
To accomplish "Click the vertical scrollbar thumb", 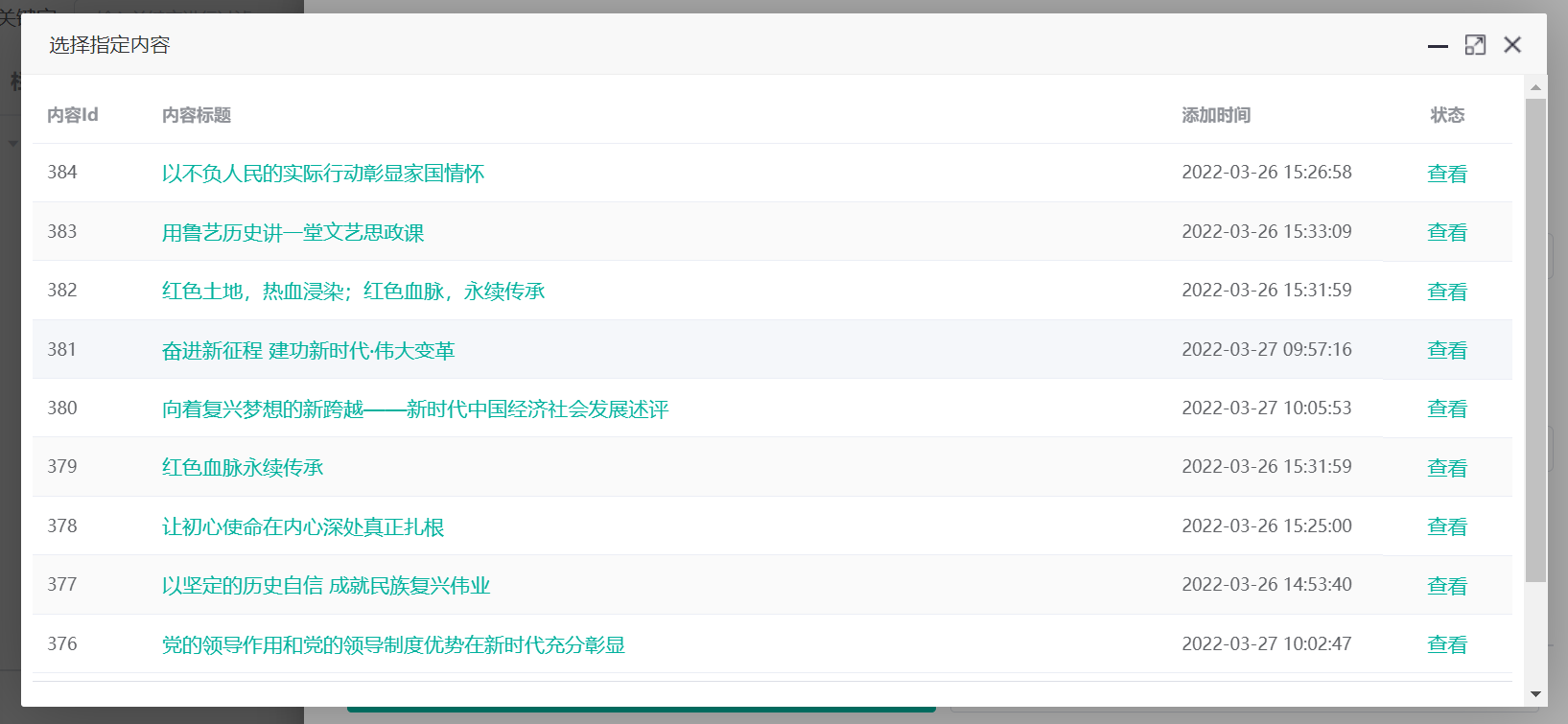I will click(x=1535, y=340).
